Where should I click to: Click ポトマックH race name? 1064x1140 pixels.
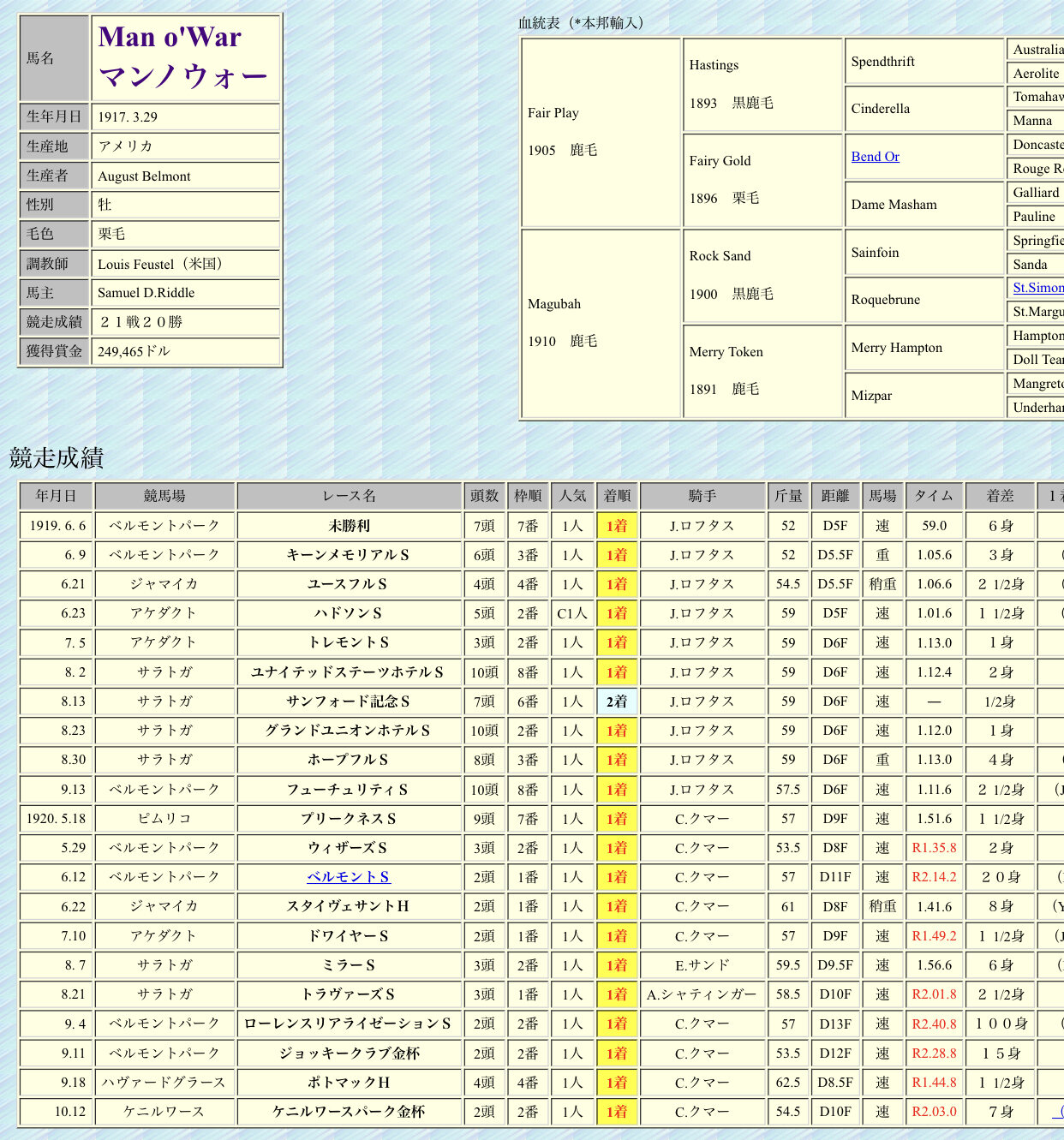point(349,1083)
